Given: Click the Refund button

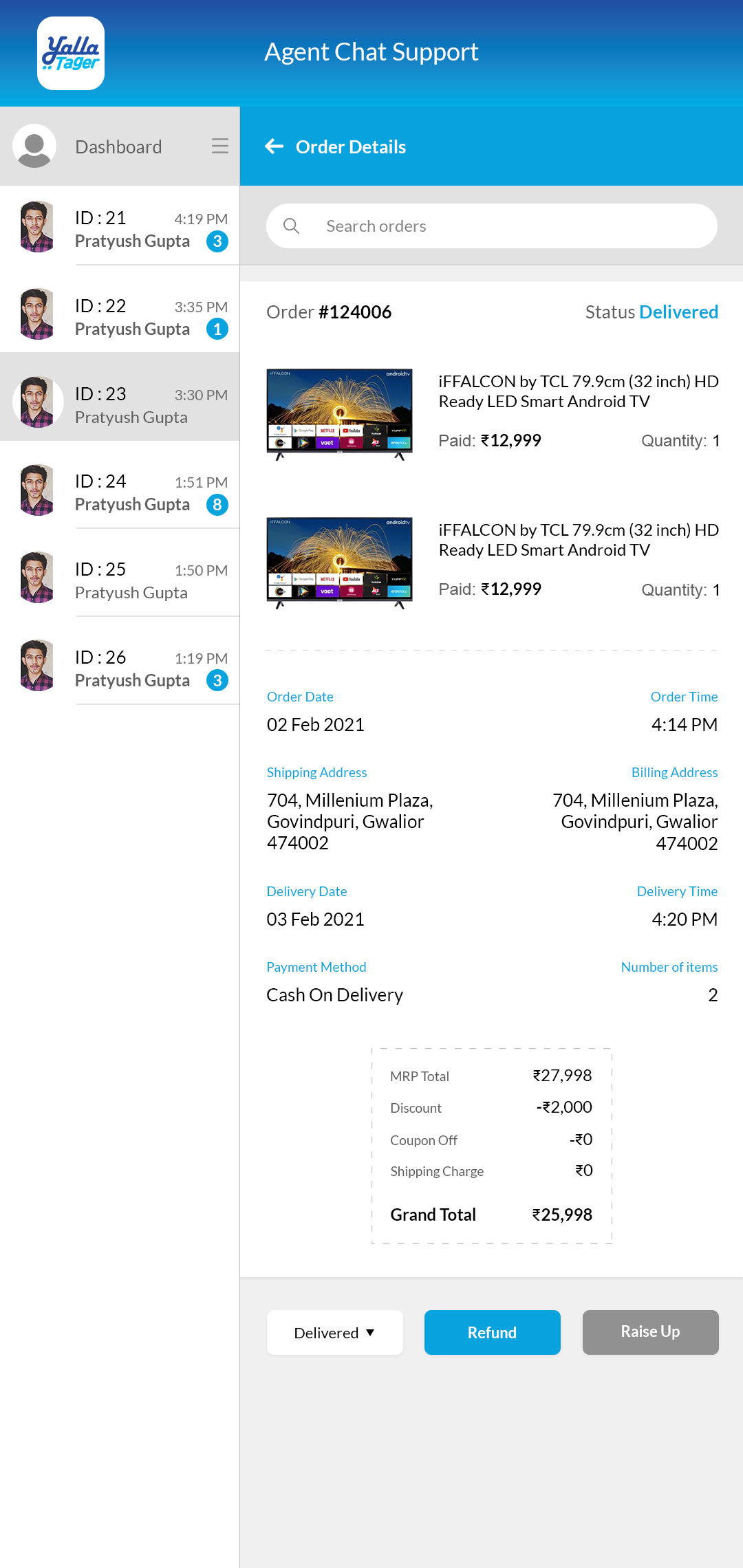Looking at the screenshot, I should [492, 1333].
